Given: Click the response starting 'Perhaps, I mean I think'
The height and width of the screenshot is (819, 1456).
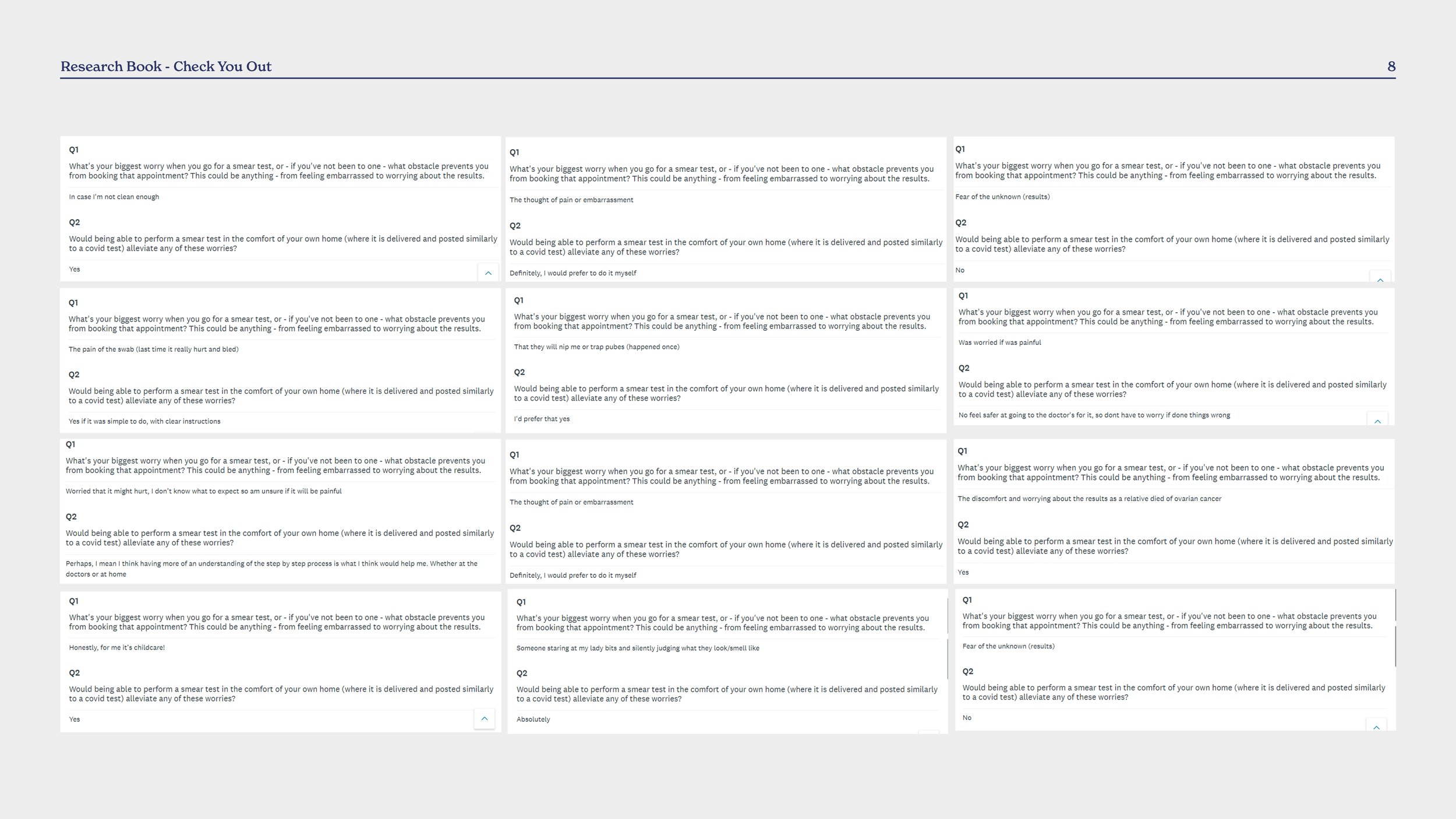Looking at the screenshot, I should pyautogui.click(x=271, y=569).
